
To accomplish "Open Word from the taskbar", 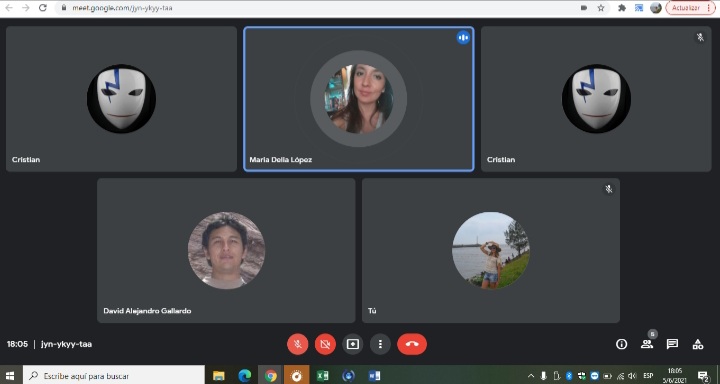I will 374,375.
